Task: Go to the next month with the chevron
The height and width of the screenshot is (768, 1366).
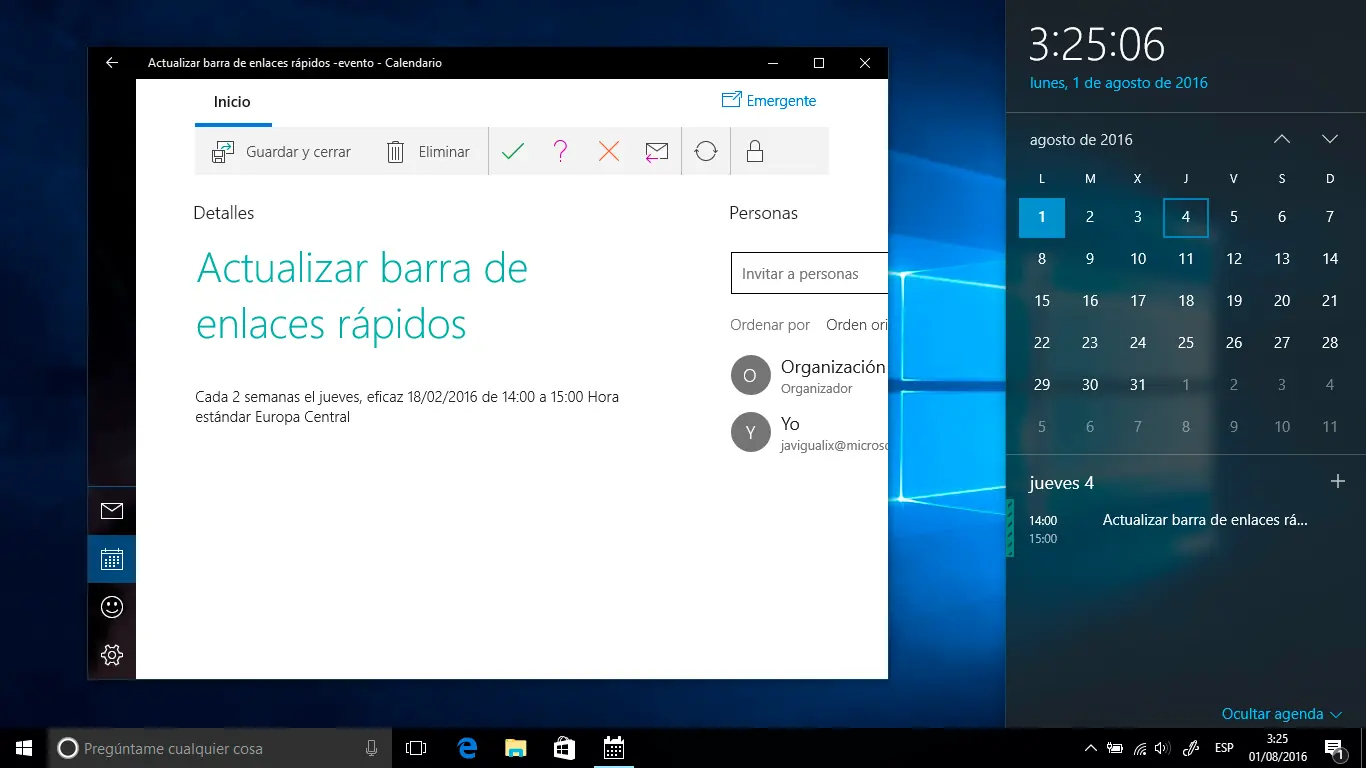Action: pyautogui.click(x=1330, y=139)
